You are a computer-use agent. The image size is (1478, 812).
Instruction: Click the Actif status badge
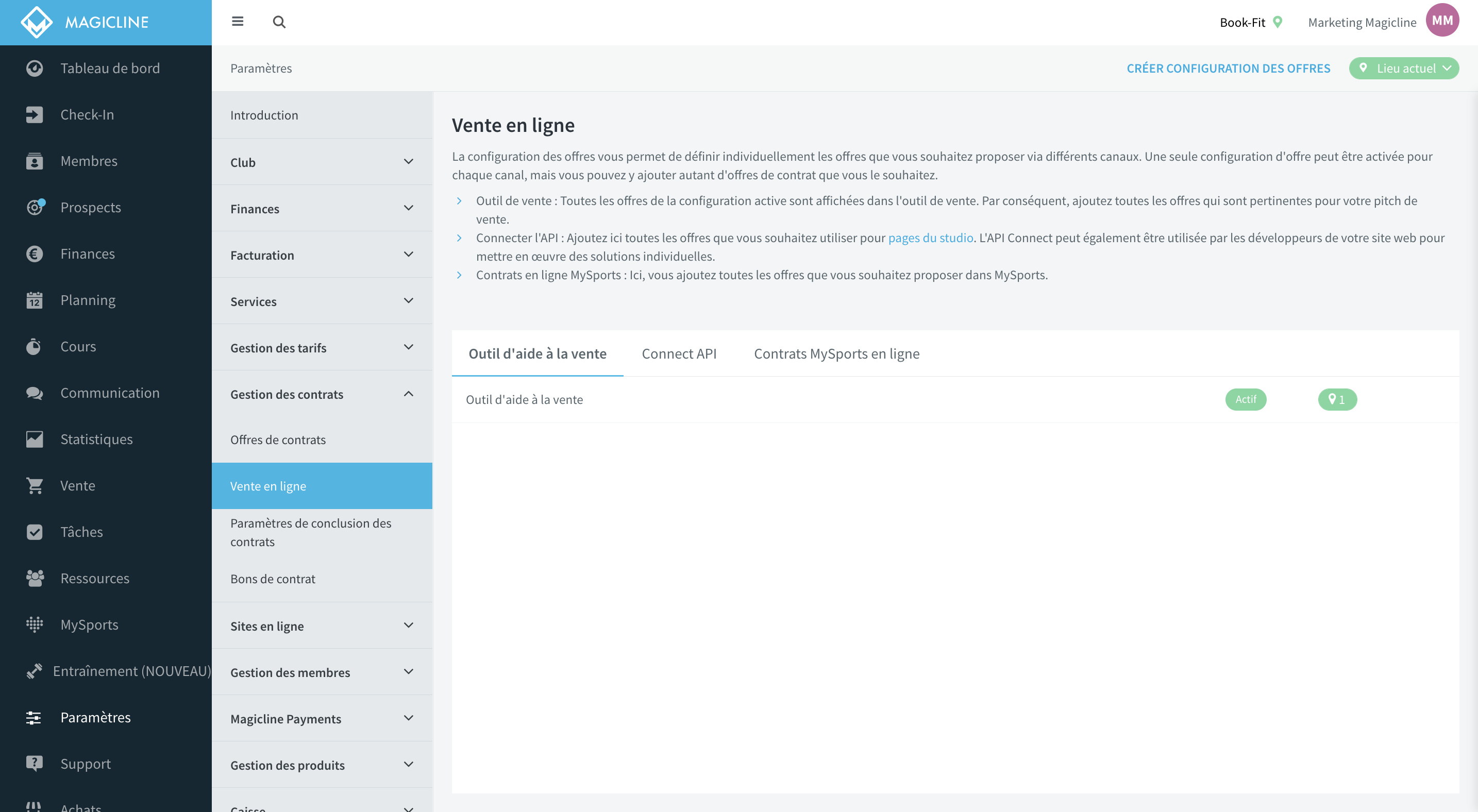point(1246,399)
